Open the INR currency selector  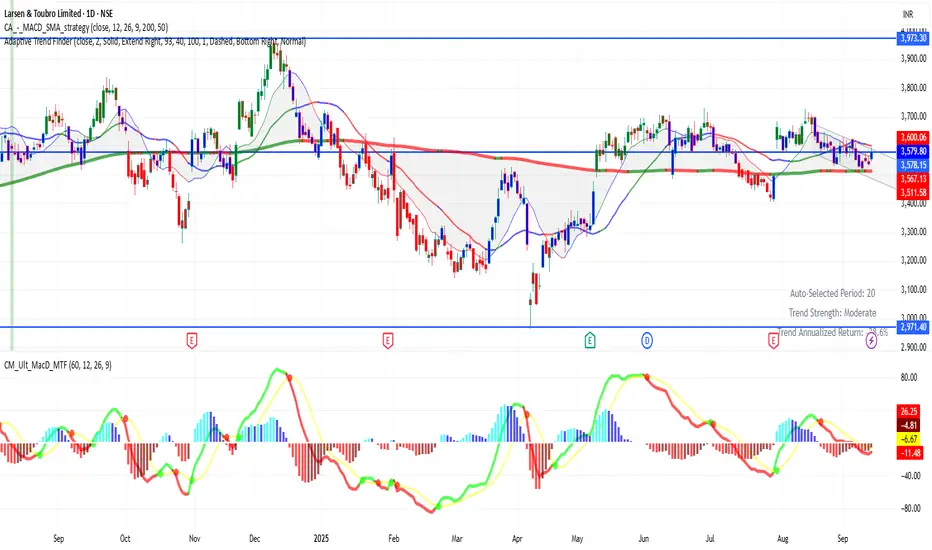point(908,14)
